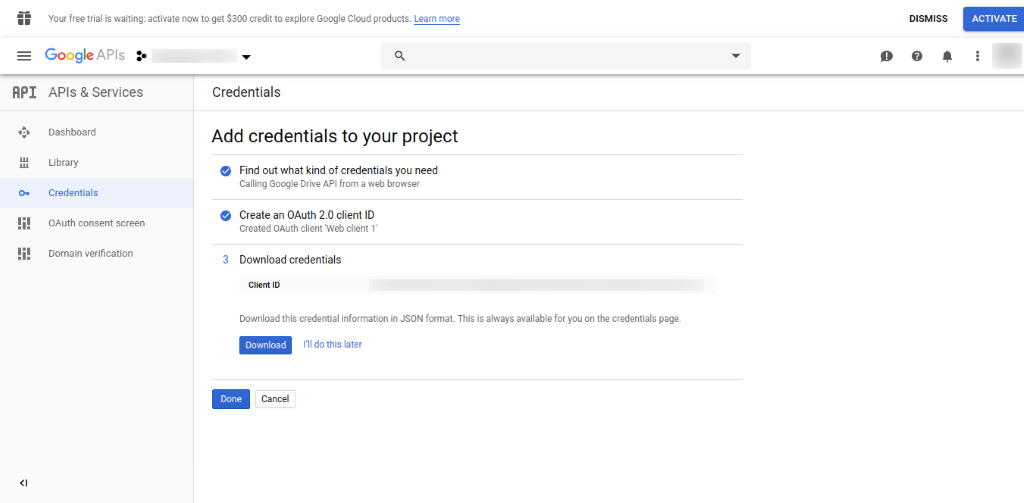The width and height of the screenshot is (1024, 503).
Task: Open the vertical three-dot settings menu
Action: click(977, 56)
